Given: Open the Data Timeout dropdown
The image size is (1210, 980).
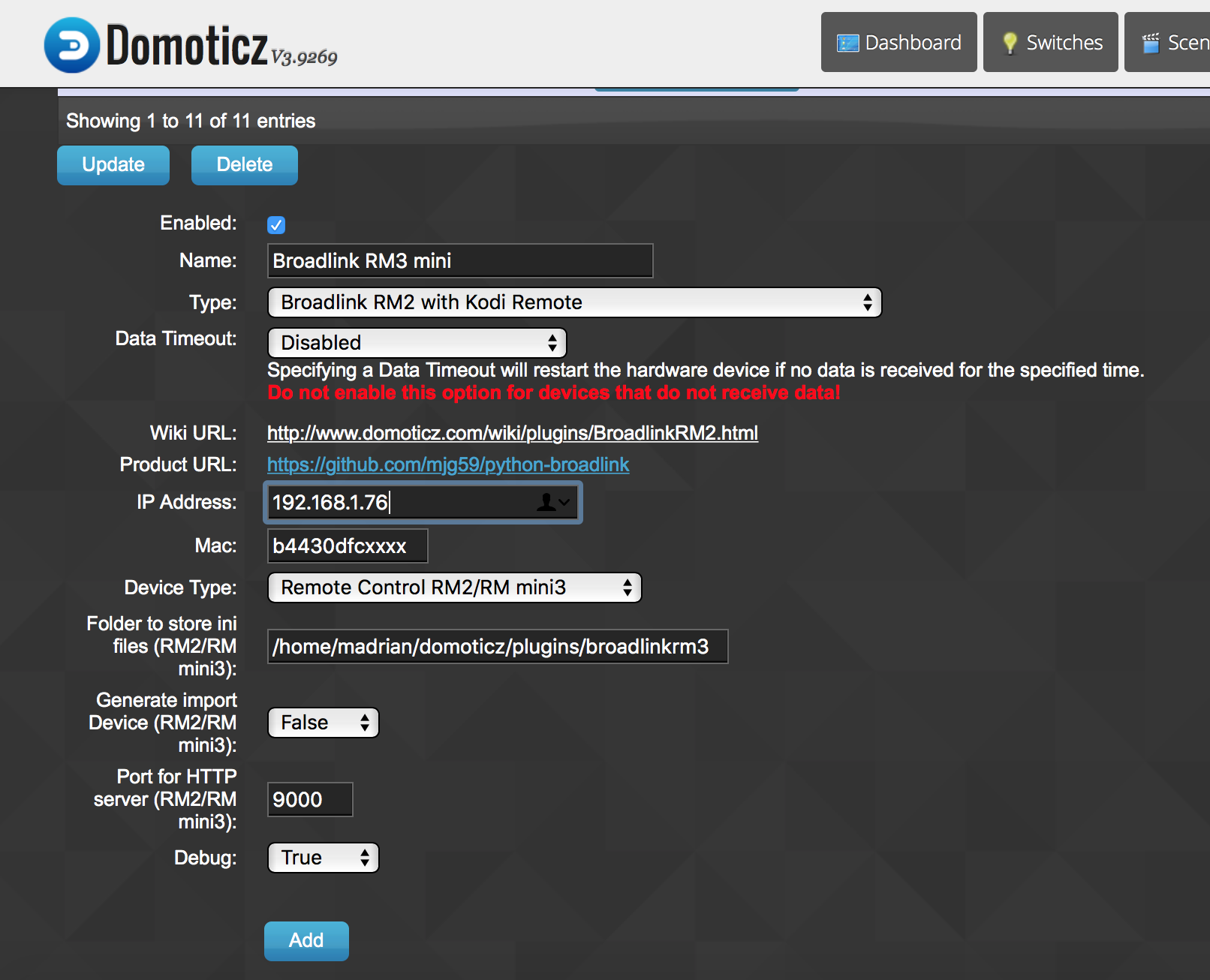Looking at the screenshot, I should click(417, 343).
